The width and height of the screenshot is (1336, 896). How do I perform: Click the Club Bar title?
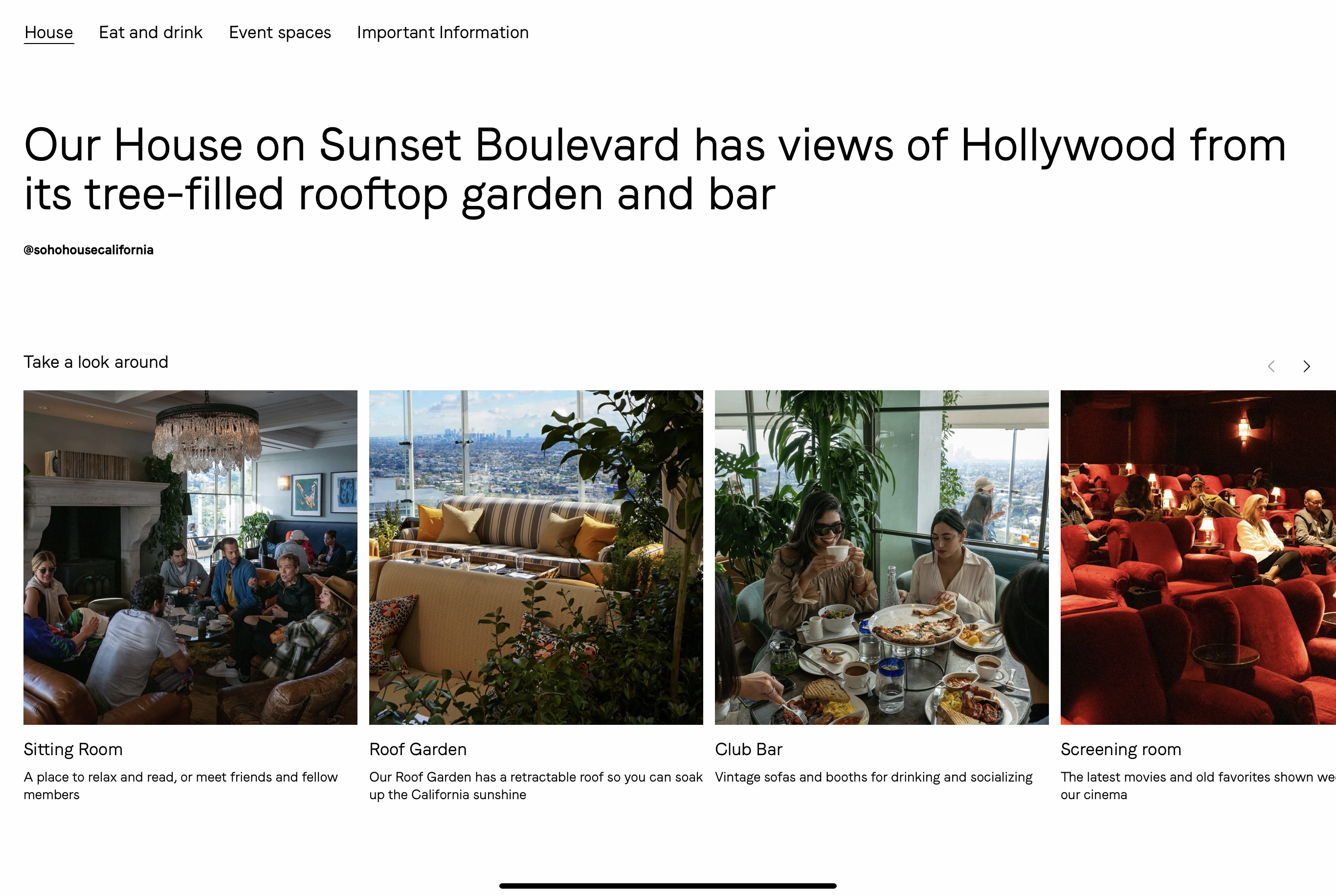748,749
